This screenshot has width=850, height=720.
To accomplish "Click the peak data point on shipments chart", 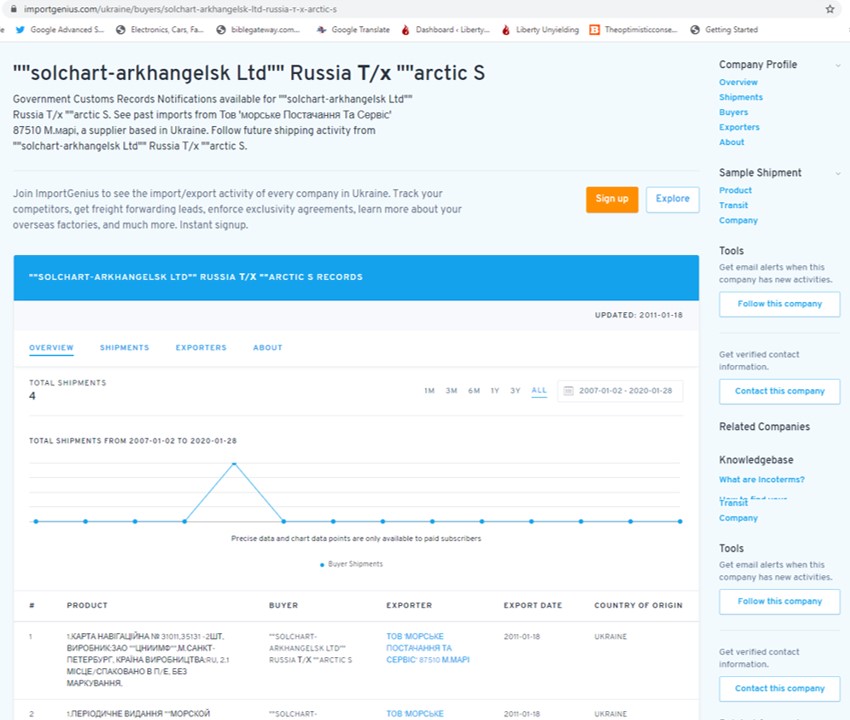I will (234, 464).
